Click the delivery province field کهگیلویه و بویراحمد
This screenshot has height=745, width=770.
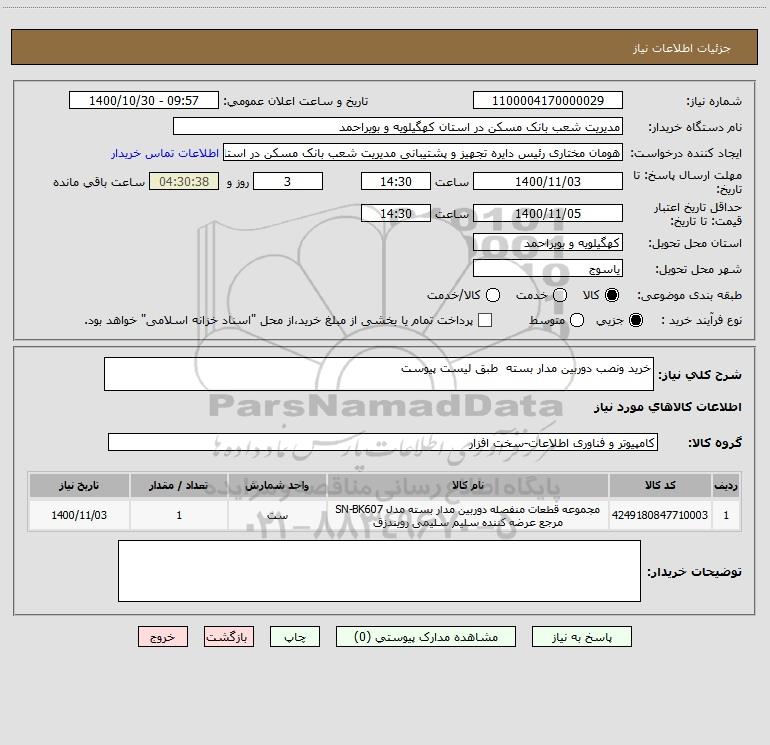click(548, 242)
